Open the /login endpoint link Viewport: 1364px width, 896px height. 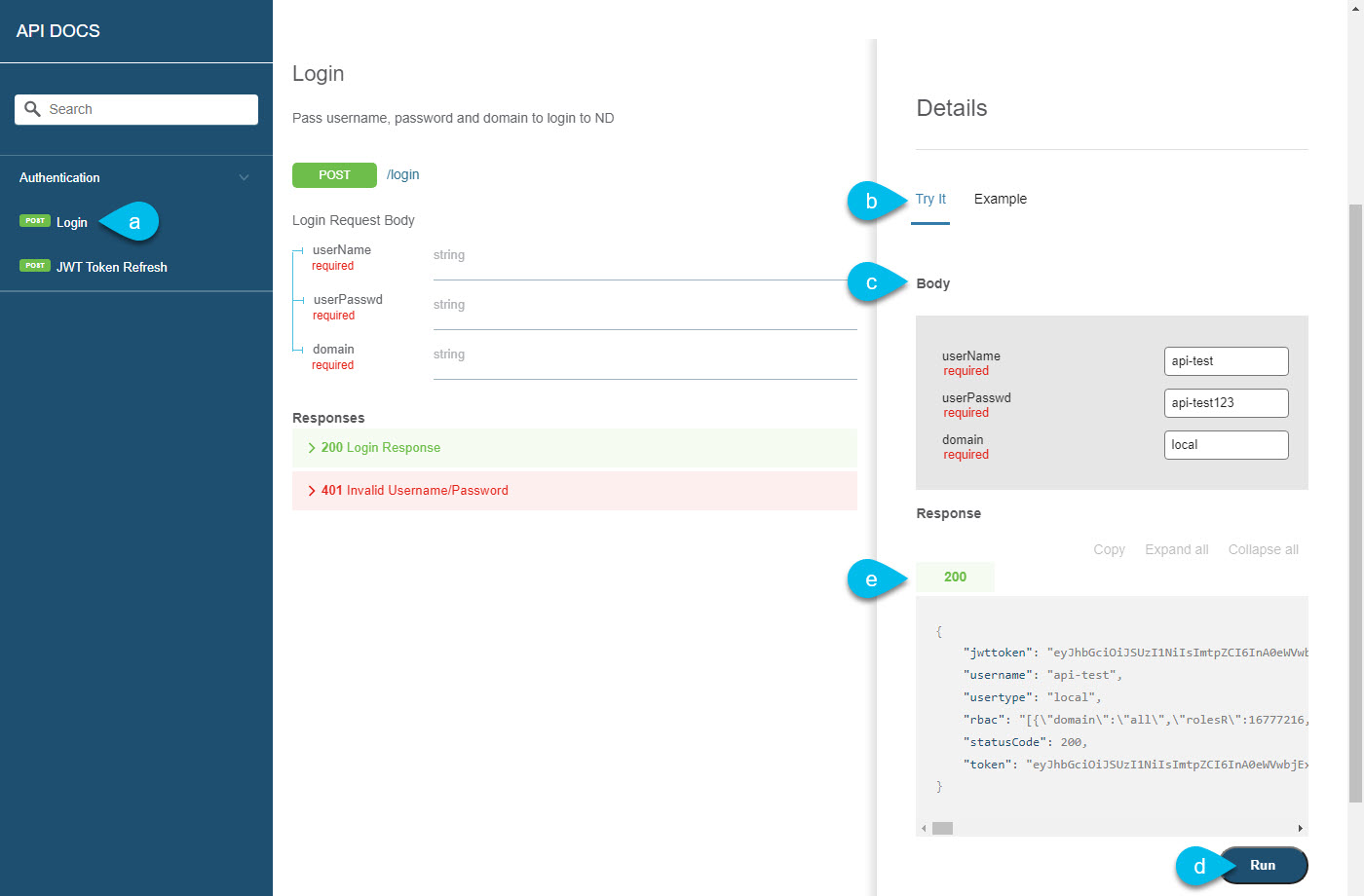coord(402,175)
